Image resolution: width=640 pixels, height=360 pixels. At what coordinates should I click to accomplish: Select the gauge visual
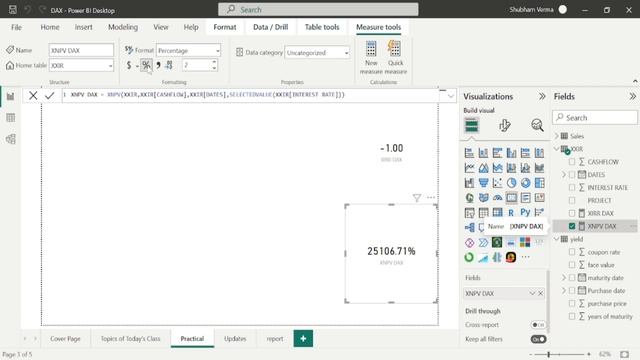click(x=498, y=198)
